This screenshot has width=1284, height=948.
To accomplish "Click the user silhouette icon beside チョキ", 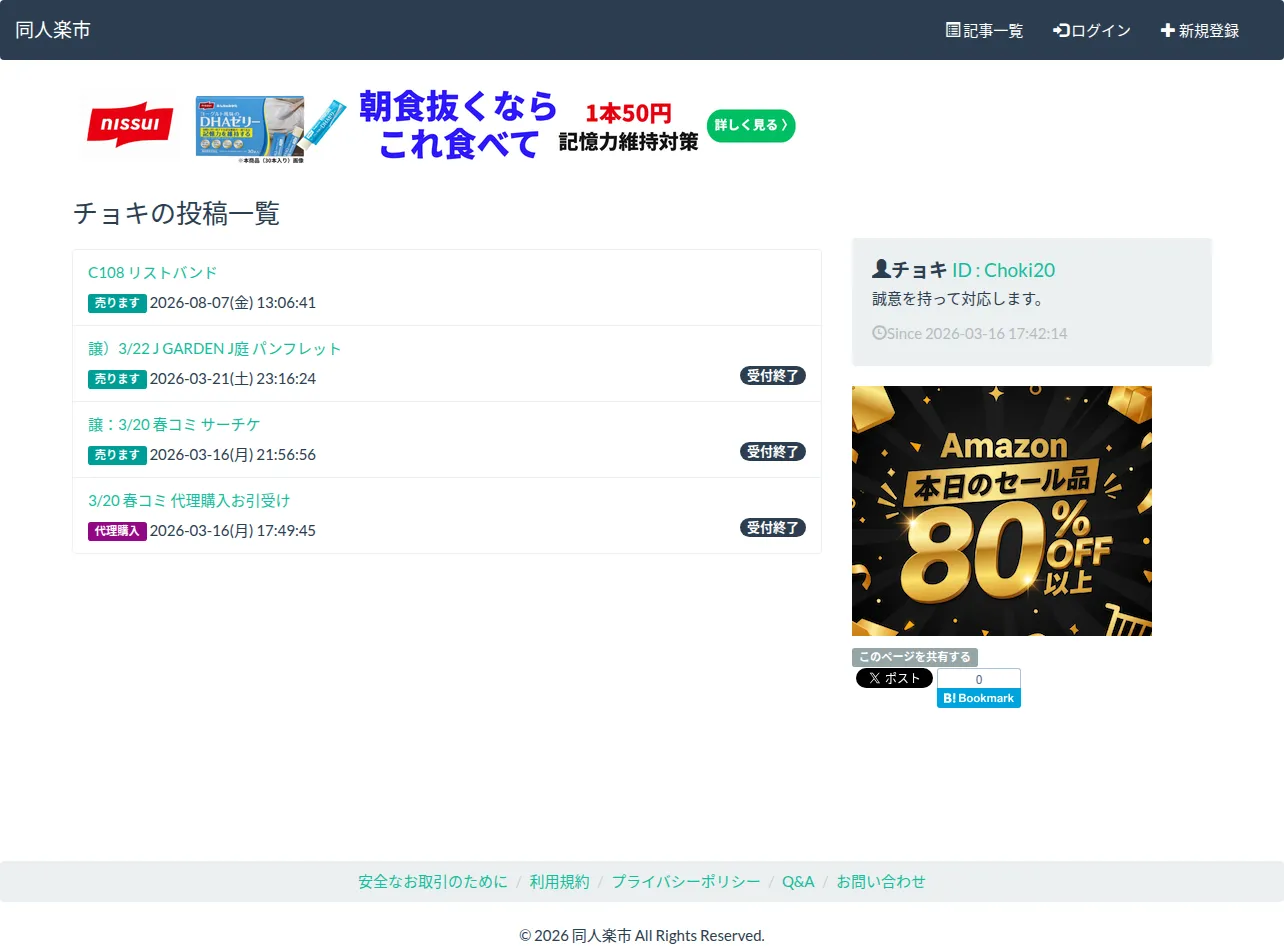I will coord(881,269).
